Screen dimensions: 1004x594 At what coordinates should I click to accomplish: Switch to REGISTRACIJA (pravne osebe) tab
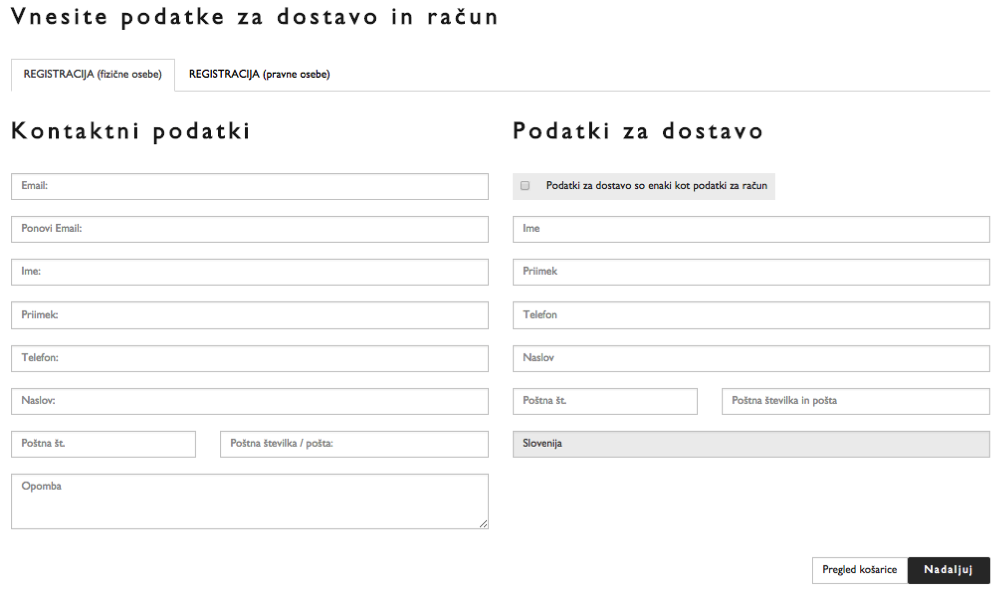pos(259,74)
